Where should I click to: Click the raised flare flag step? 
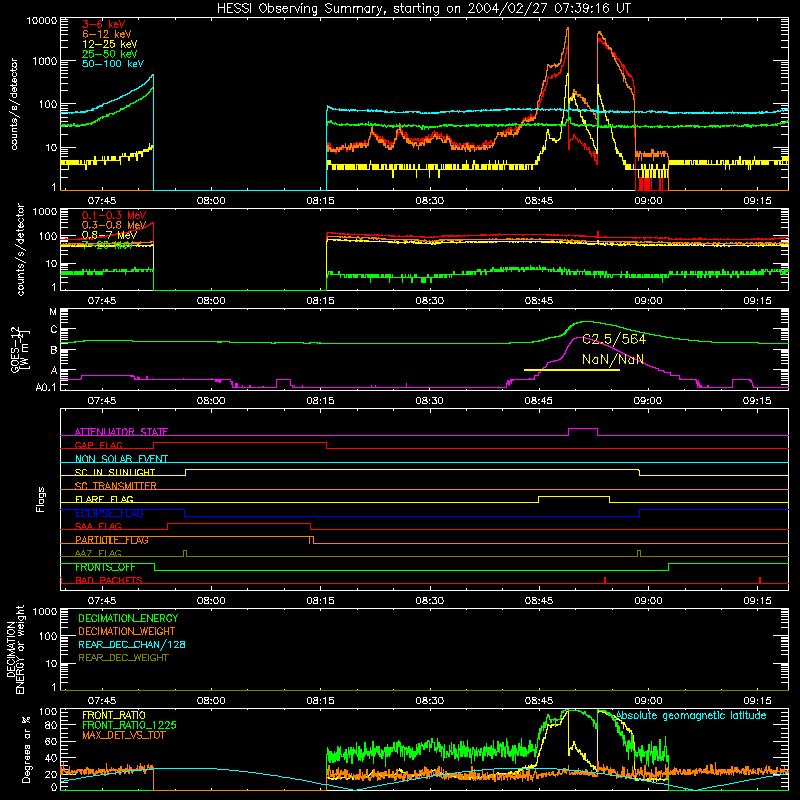pyautogui.click(x=574, y=496)
